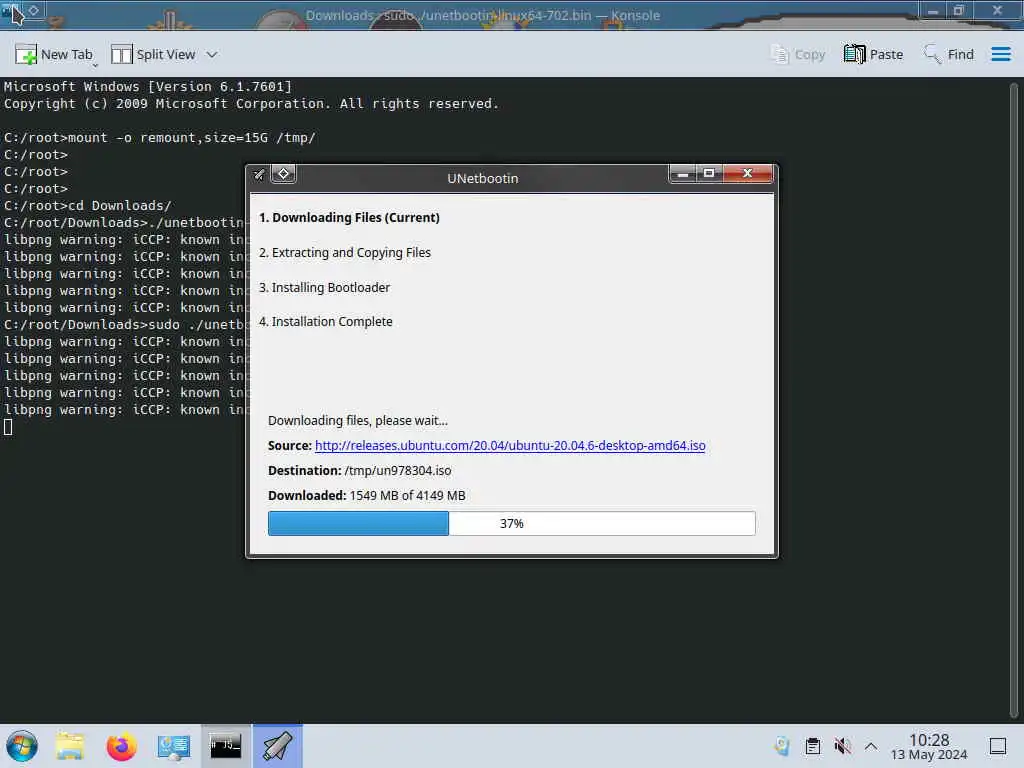This screenshot has width=1024, height=768.
Task: Click destination path /tmp/un978304.iso
Action: 398,471
